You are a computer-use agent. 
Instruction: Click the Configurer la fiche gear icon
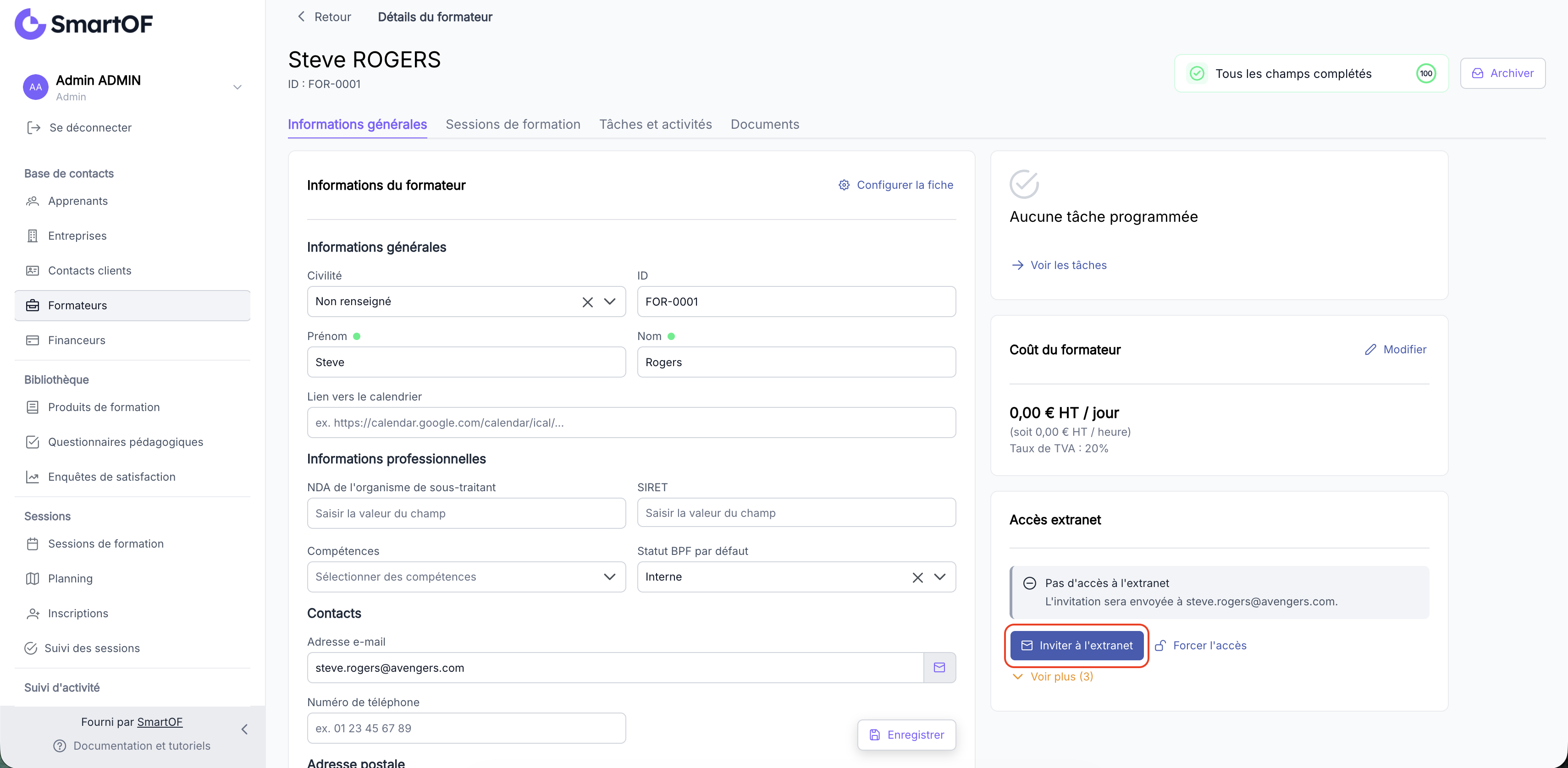coord(844,185)
